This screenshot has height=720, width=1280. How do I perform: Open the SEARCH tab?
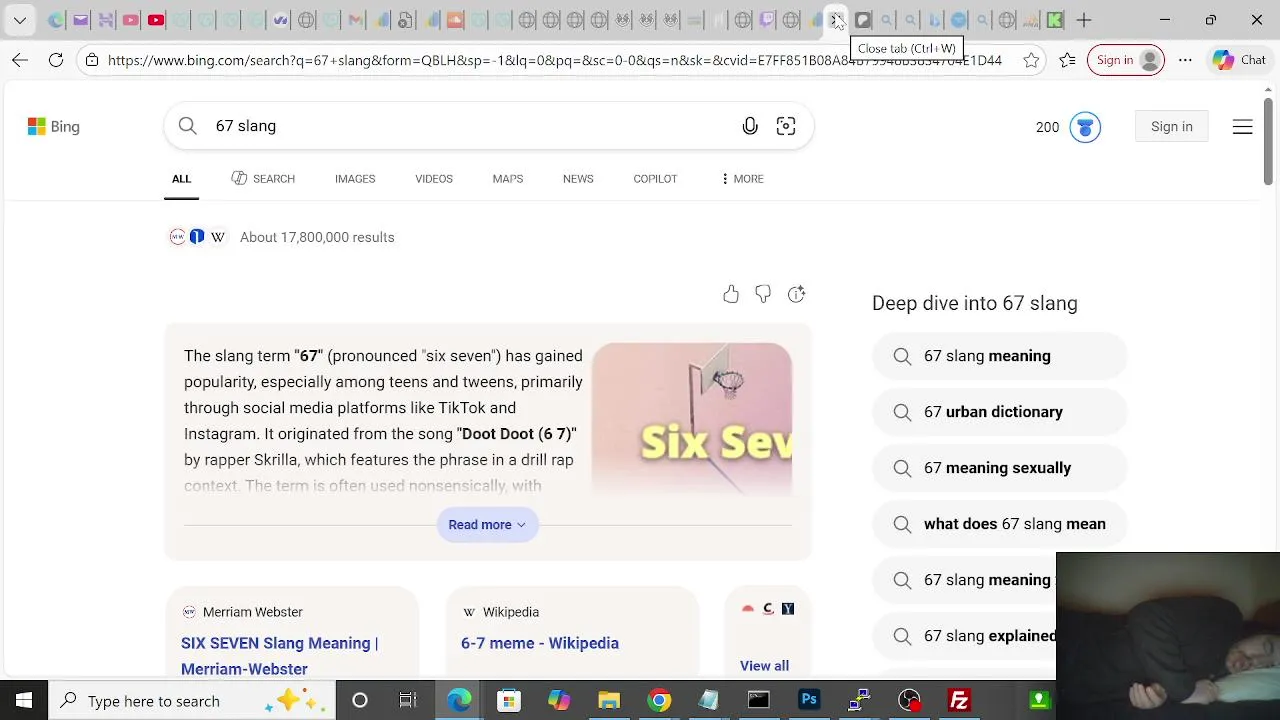pos(263,179)
